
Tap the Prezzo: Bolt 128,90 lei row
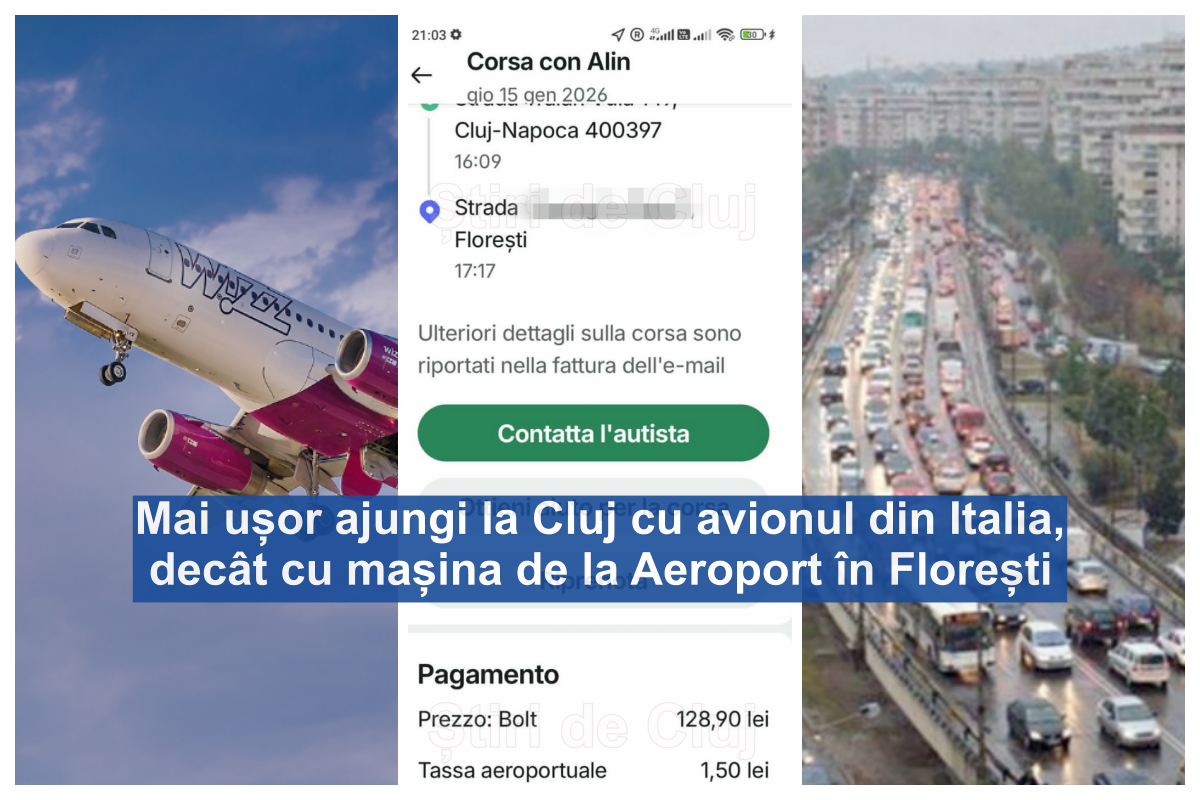pyautogui.click(x=594, y=719)
